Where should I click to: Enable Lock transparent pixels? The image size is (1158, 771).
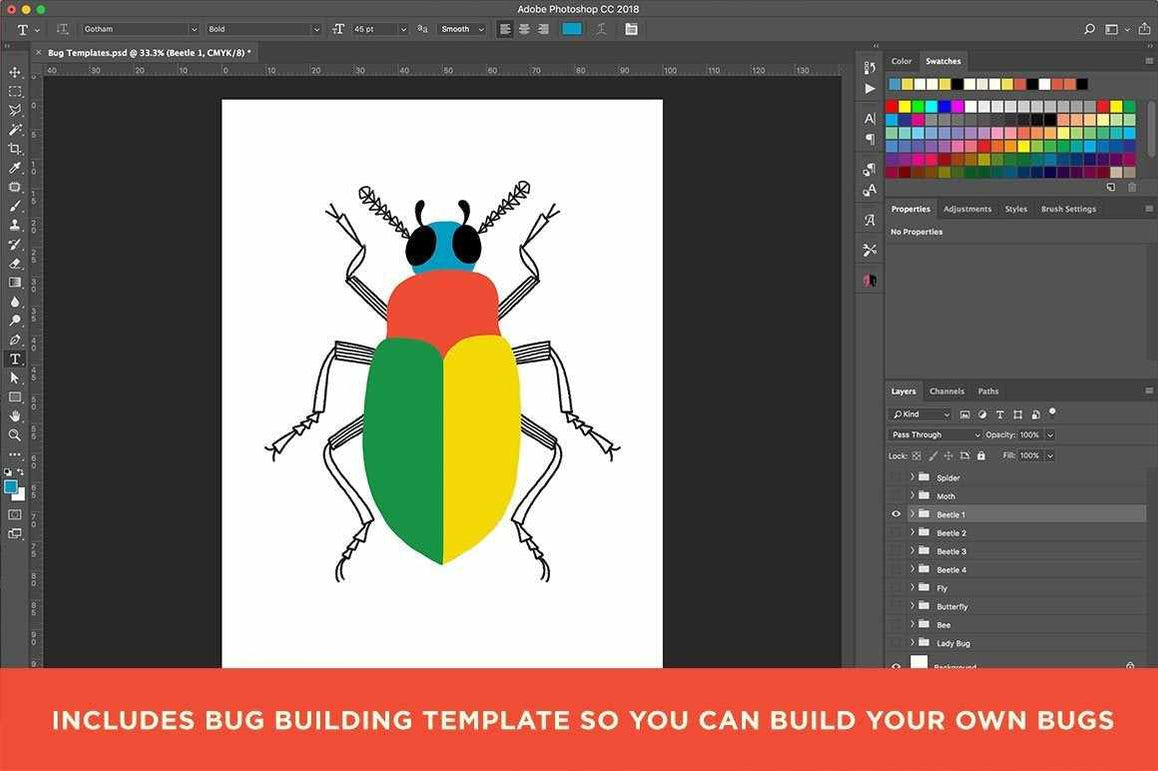point(916,455)
